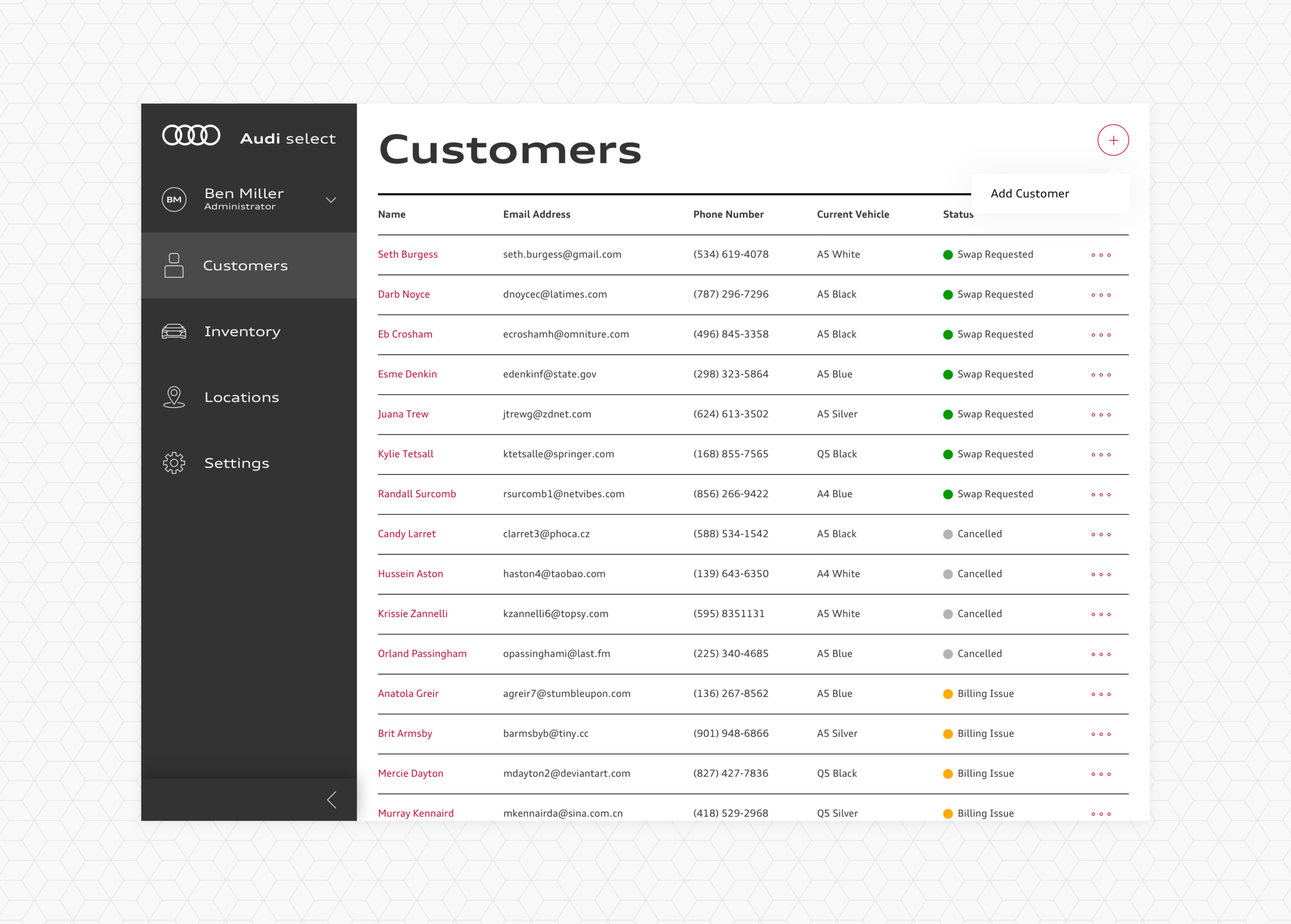Click Swap Requested status for Randall Surcomb
This screenshot has height=924, width=1291.
pos(988,494)
